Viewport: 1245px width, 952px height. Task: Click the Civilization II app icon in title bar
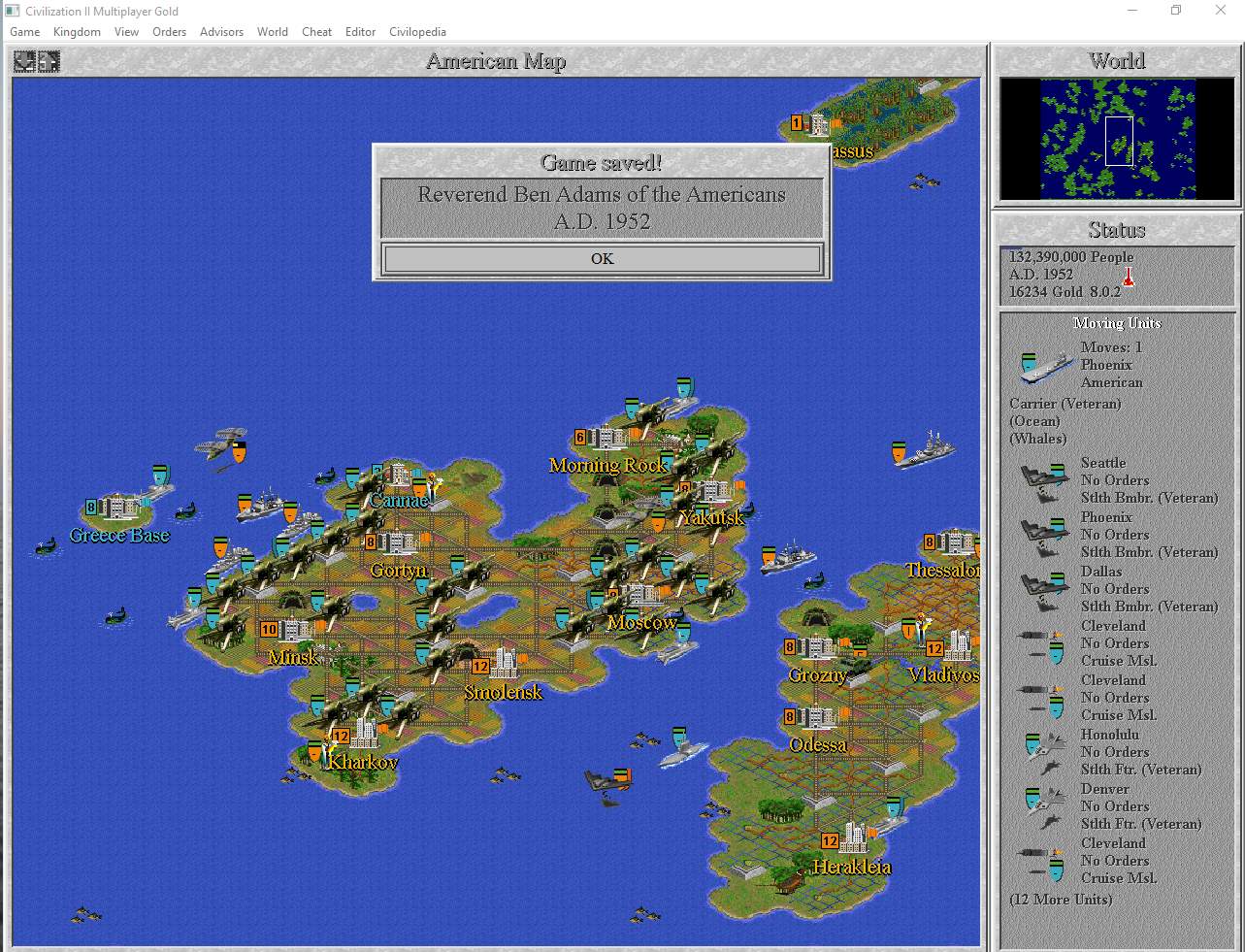click(x=13, y=11)
